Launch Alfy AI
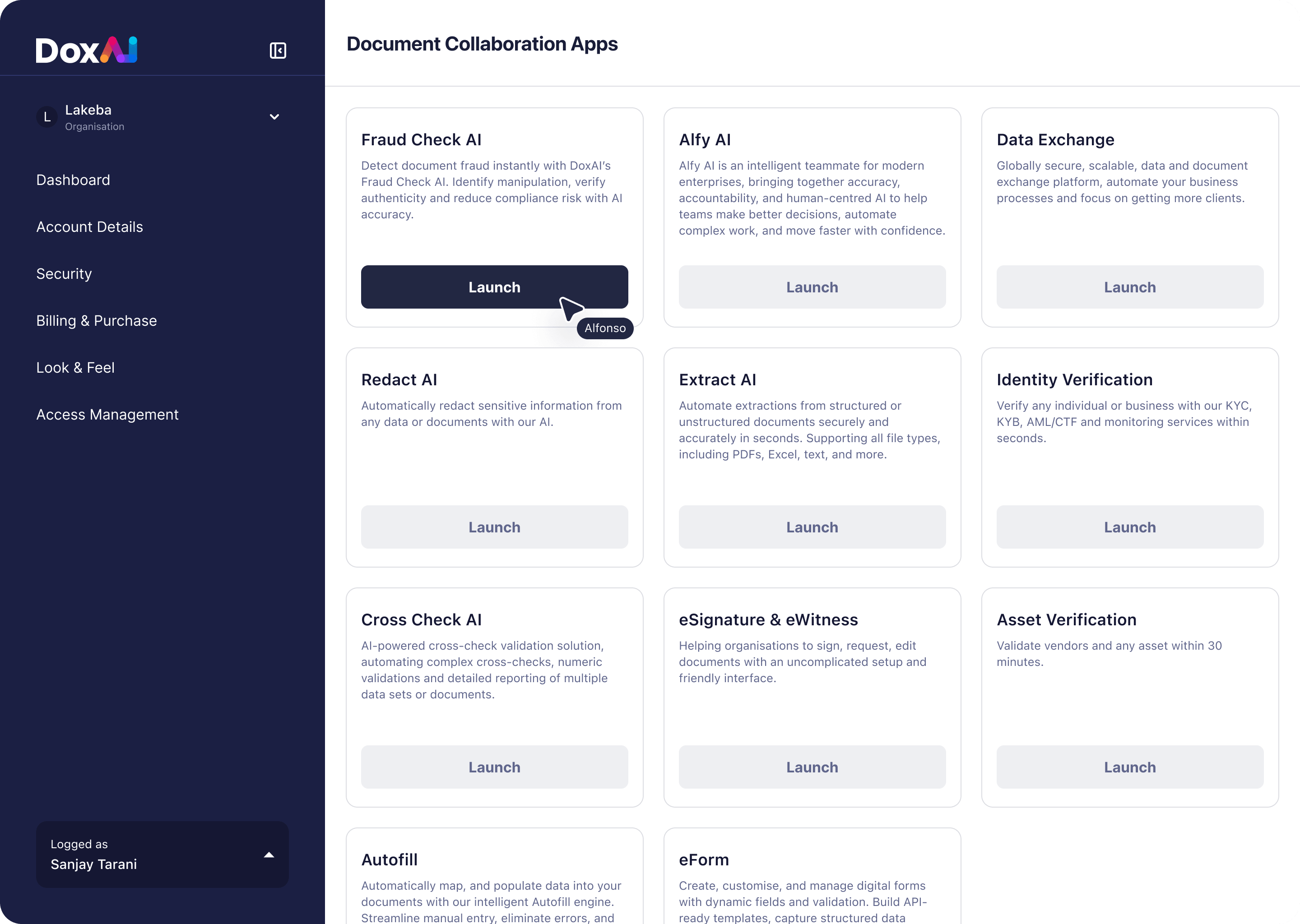Viewport: 1300px width, 924px height. 812,287
